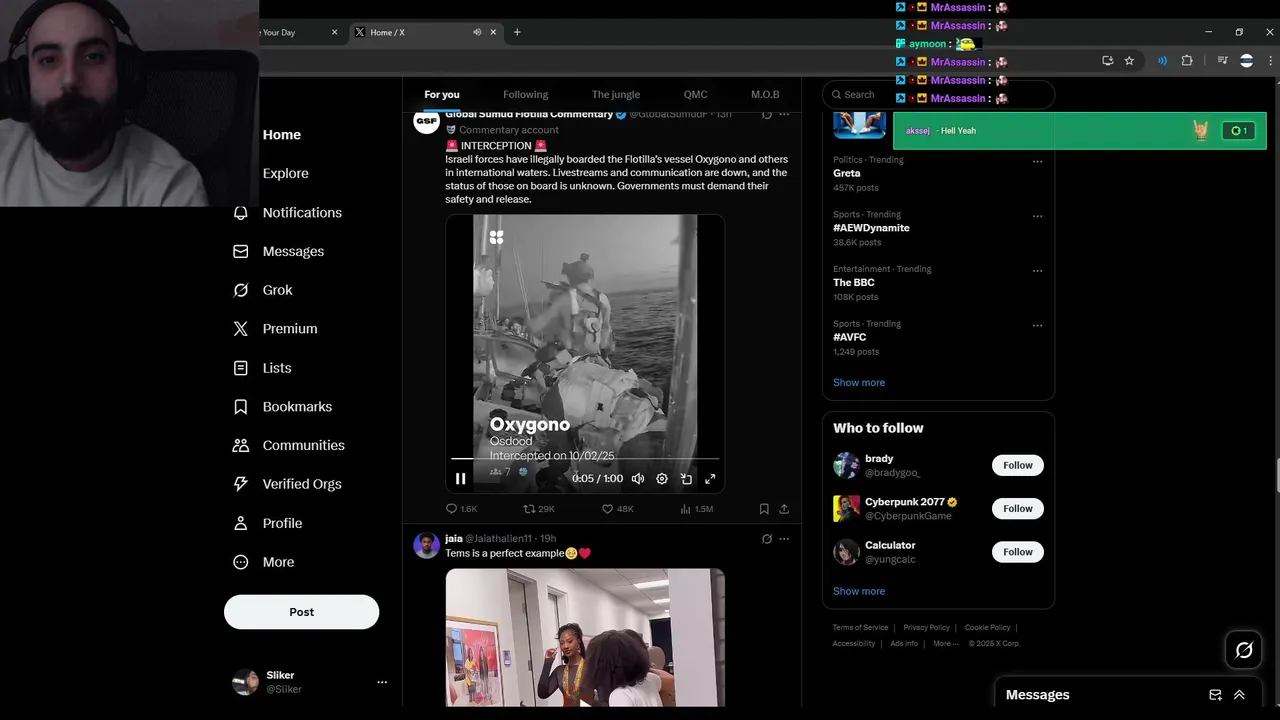
Task: Open Terms of Service link
Action: (x=860, y=628)
